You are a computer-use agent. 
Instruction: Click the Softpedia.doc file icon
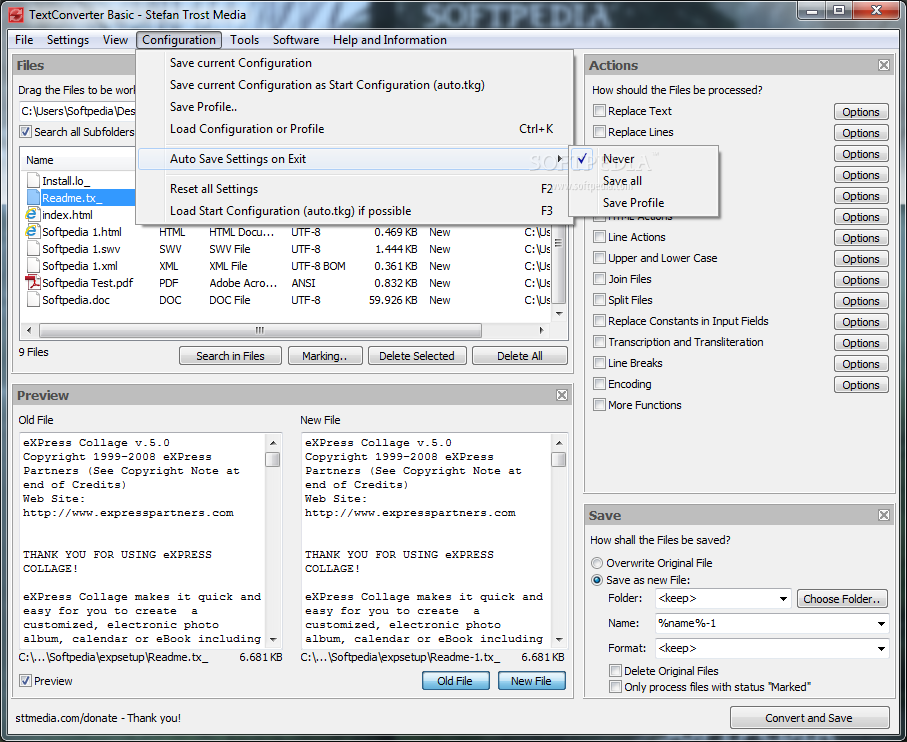(33, 300)
